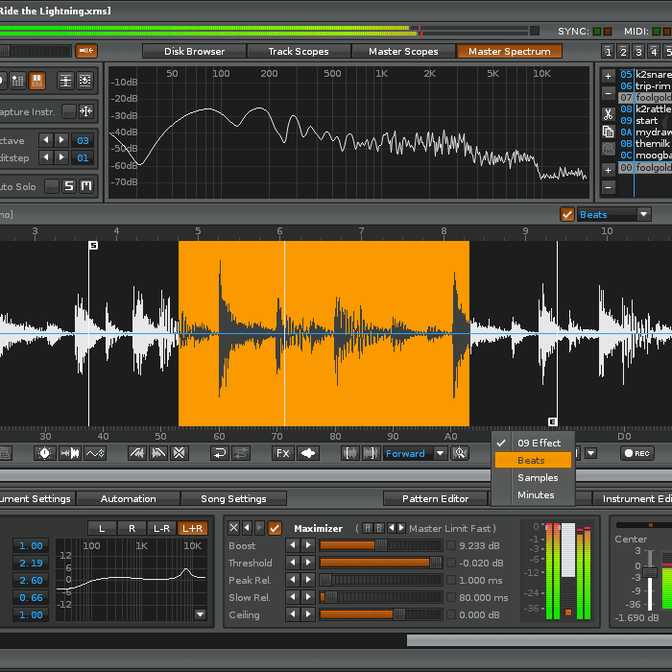The width and height of the screenshot is (672, 672).
Task: Toggle the checkbox beside Slow Rel. 80.000 ms
Action: pos(451,597)
